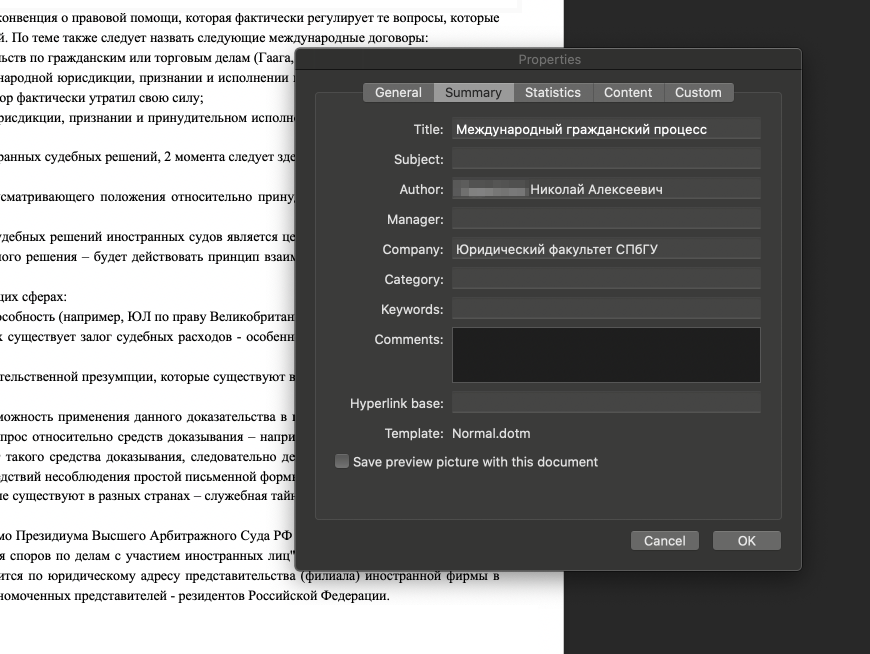This screenshot has width=870, height=654.
Task: Click the empty Subject field
Action: click(x=606, y=159)
